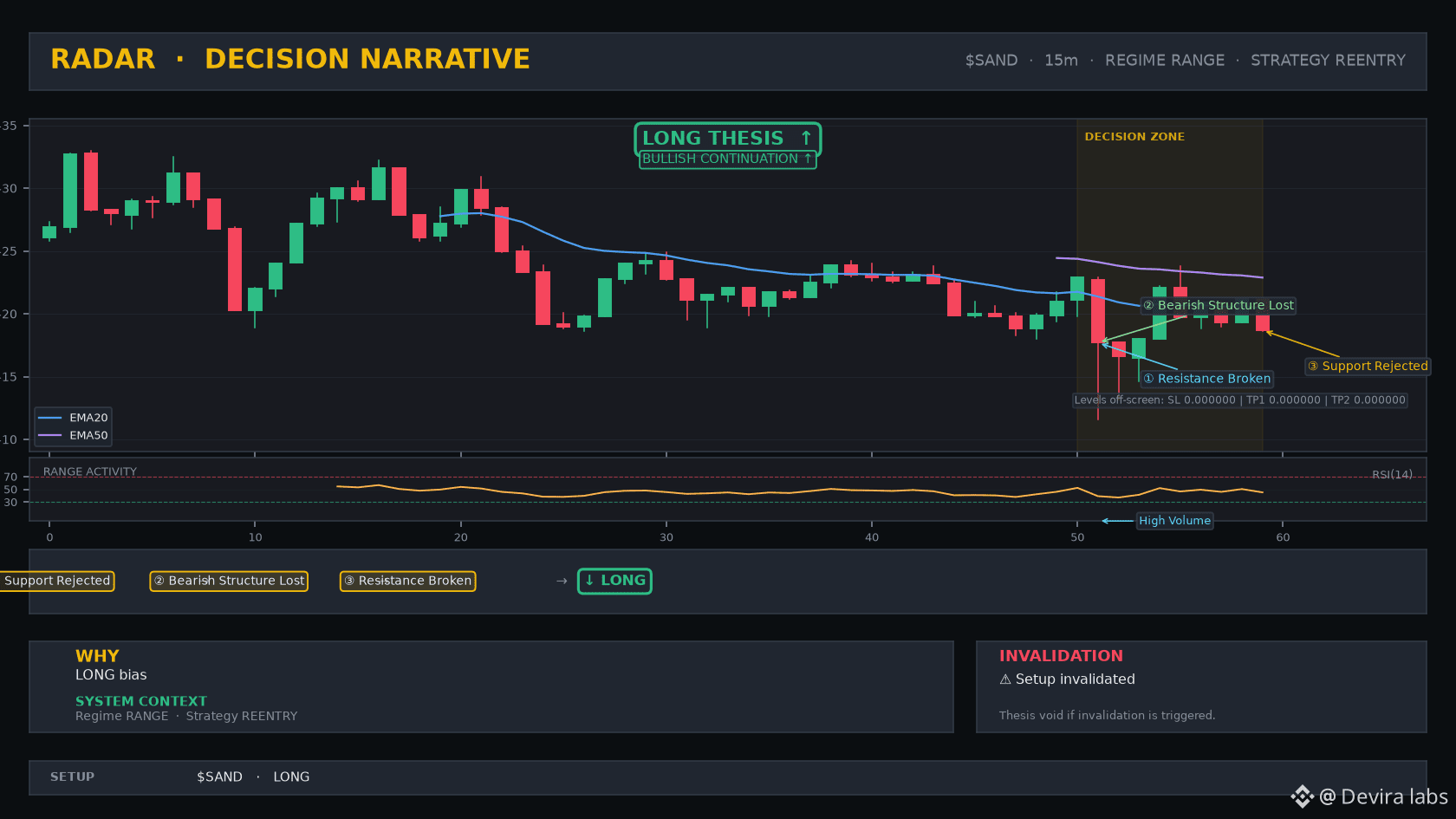This screenshot has width=1456, height=819.
Task: Click the RANGE ACTIVITY label
Action: pyautogui.click(x=90, y=471)
